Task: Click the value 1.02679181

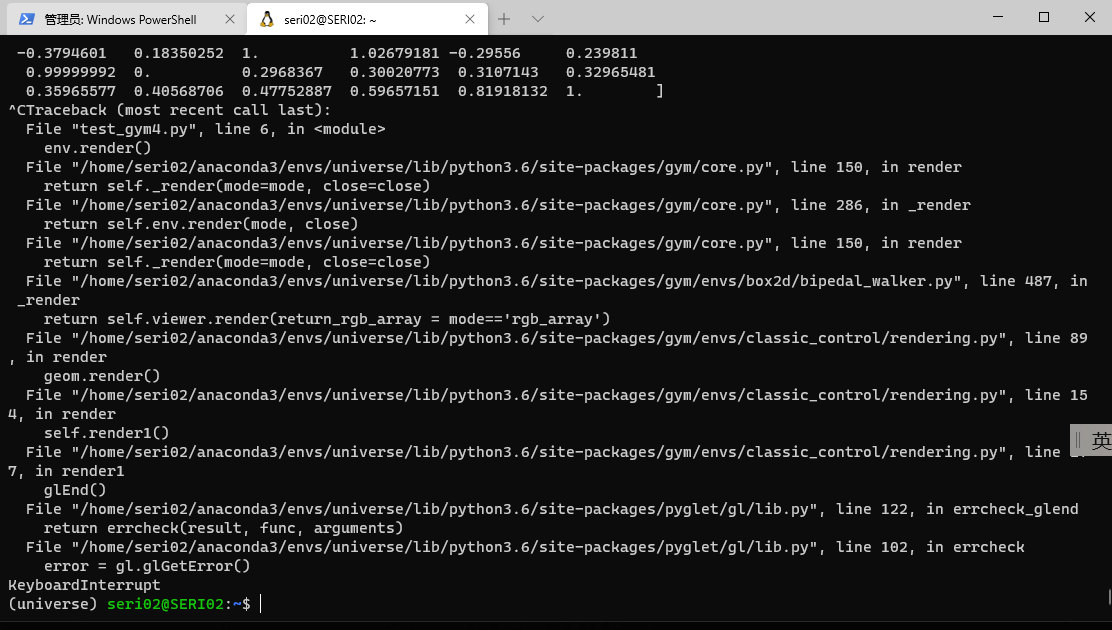Action: (394, 53)
